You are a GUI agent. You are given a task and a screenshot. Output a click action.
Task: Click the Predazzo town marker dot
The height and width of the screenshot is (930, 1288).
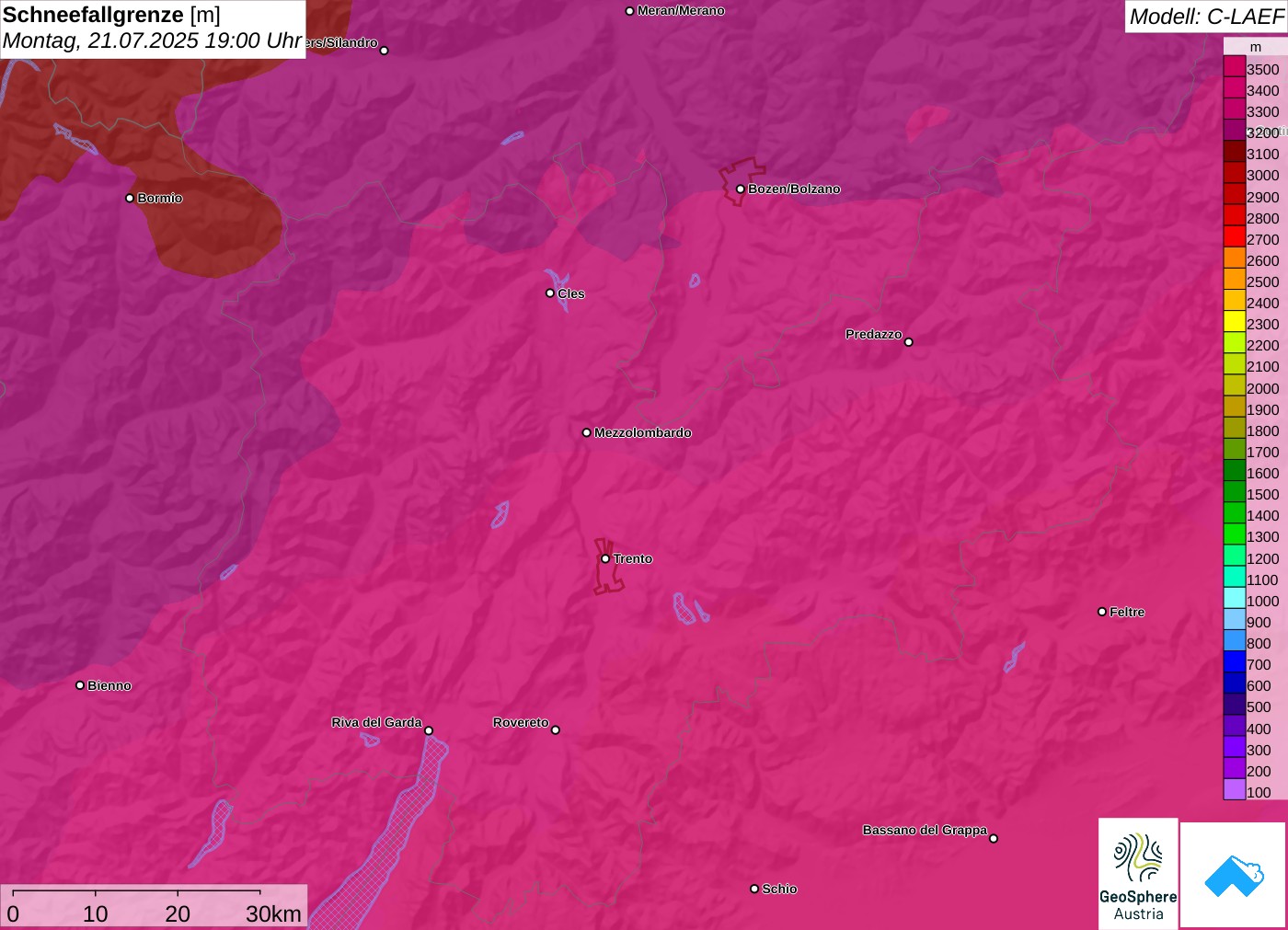909,342
